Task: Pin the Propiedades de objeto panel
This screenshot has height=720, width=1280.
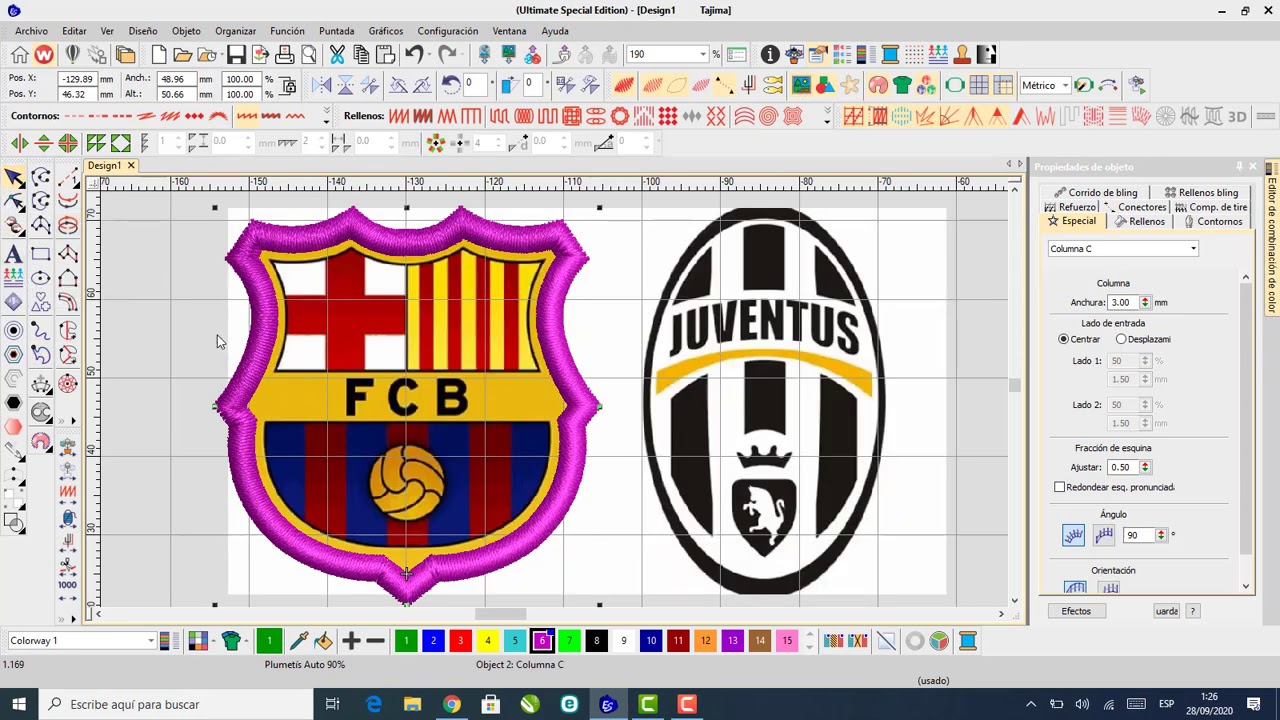Action: (x=1239, y=167)
